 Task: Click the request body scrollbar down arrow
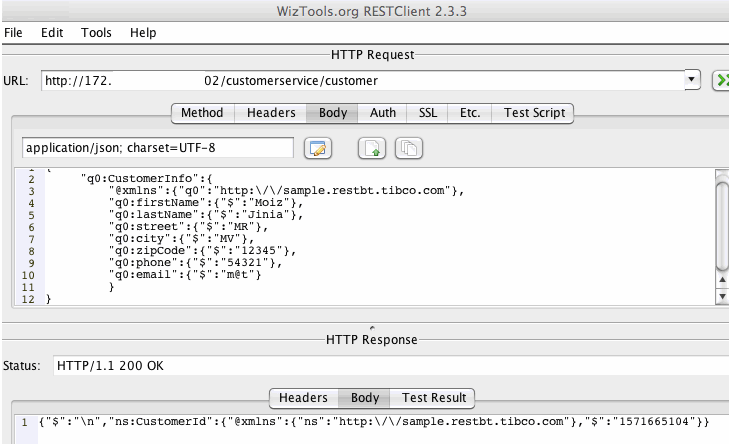pyautogui.click(x=722, y=296)
